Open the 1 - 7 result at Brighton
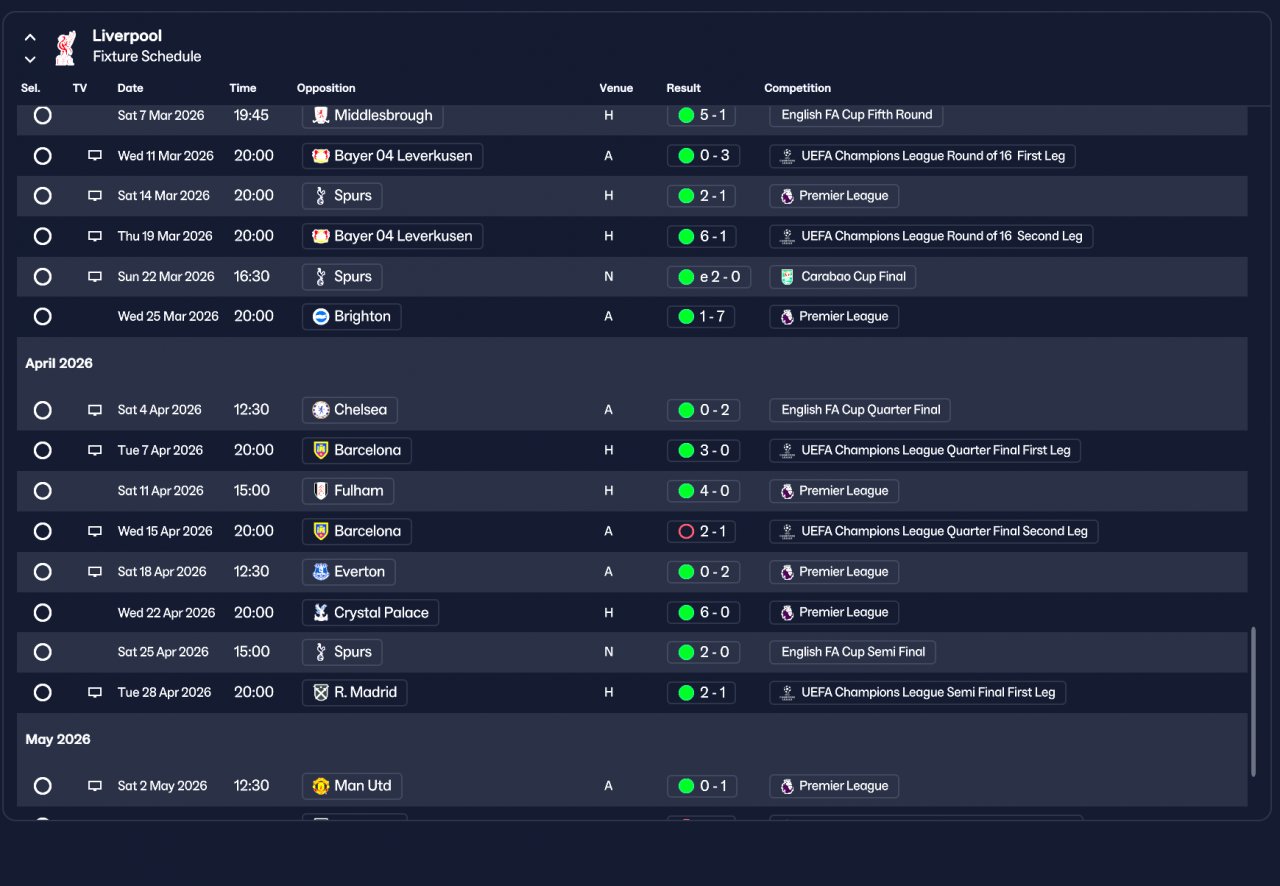 pos(702,317)
